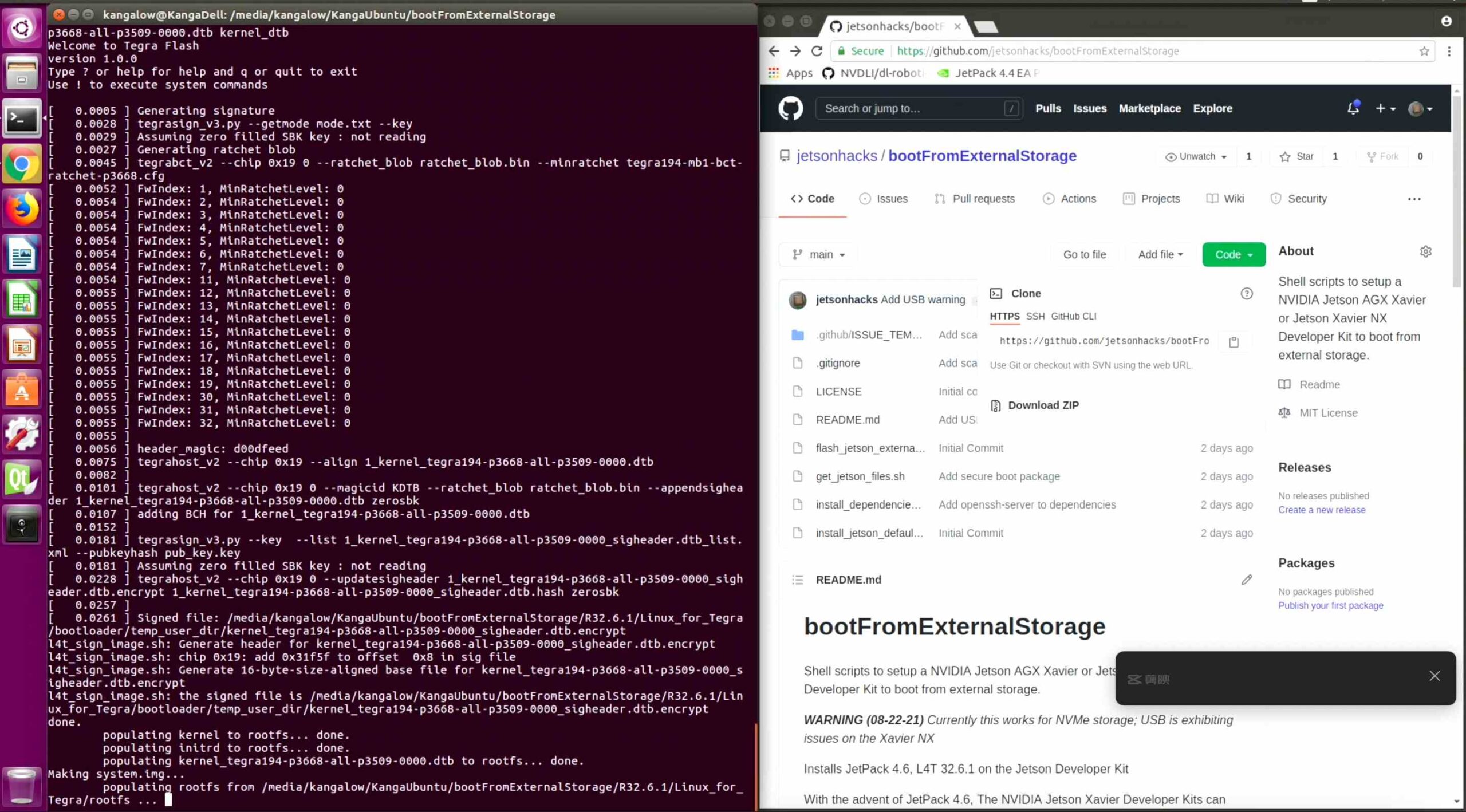Switch clone protocol to SSH
This screenshot has height=812, width=1466.
click(1036, 316)
